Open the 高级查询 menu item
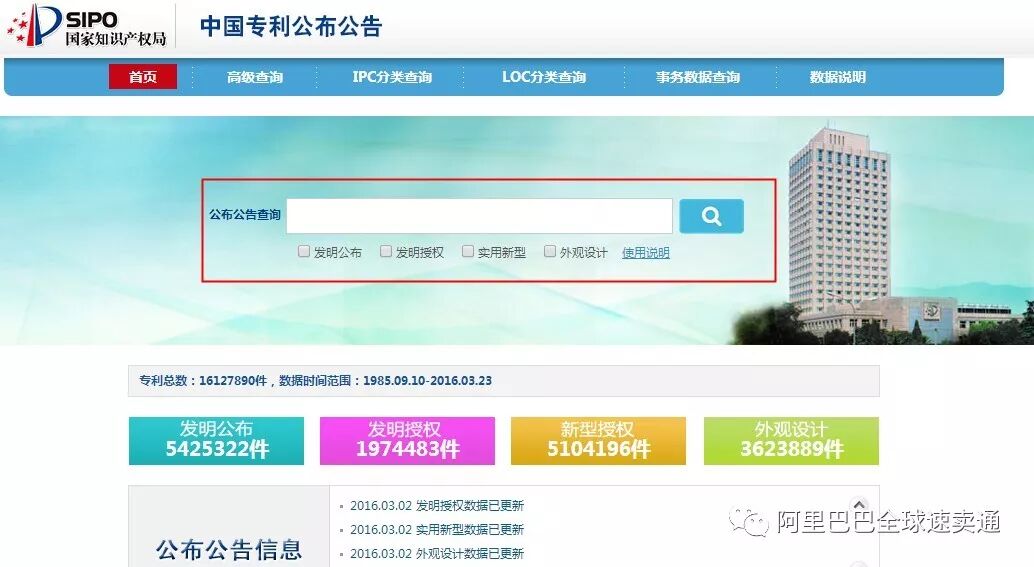1034x567 pixels. click(255, 77)
